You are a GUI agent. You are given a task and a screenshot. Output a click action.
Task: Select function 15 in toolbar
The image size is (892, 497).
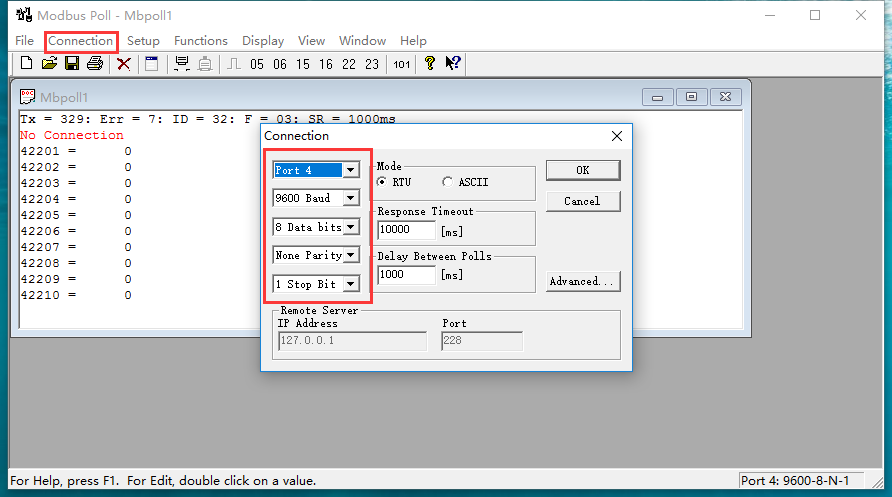click(x=303, y=64)
